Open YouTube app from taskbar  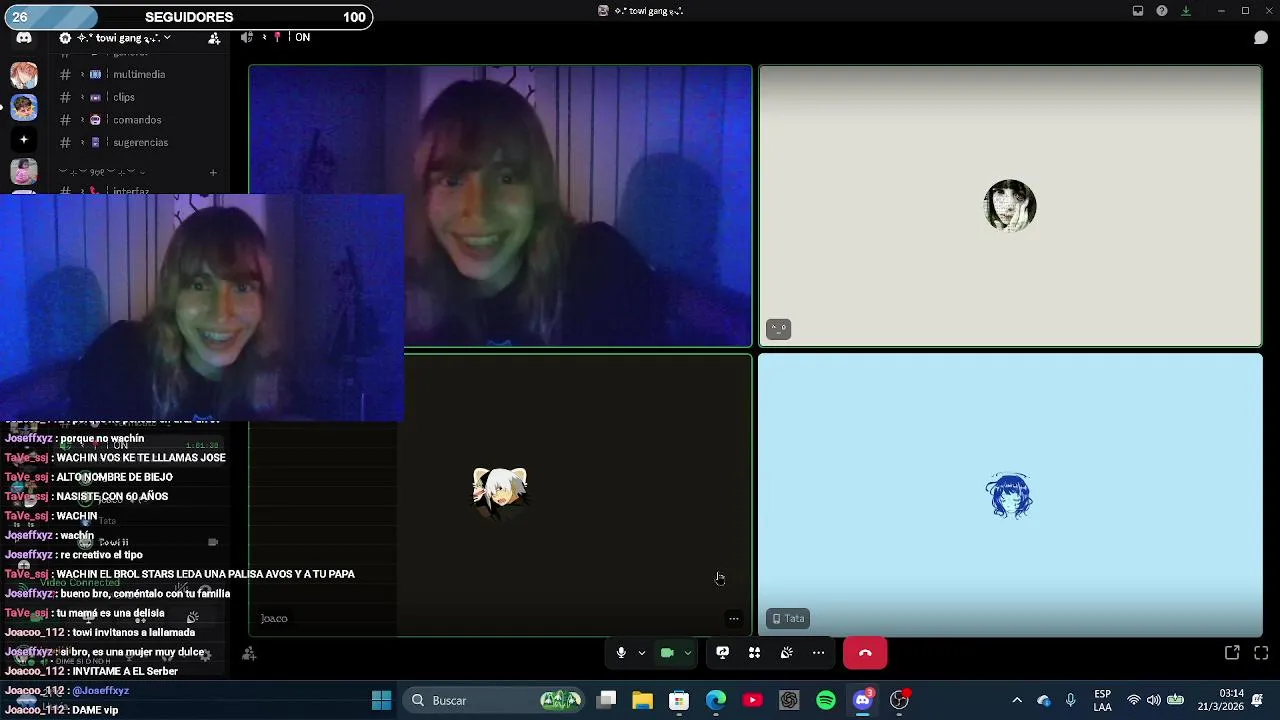point(753,700)
